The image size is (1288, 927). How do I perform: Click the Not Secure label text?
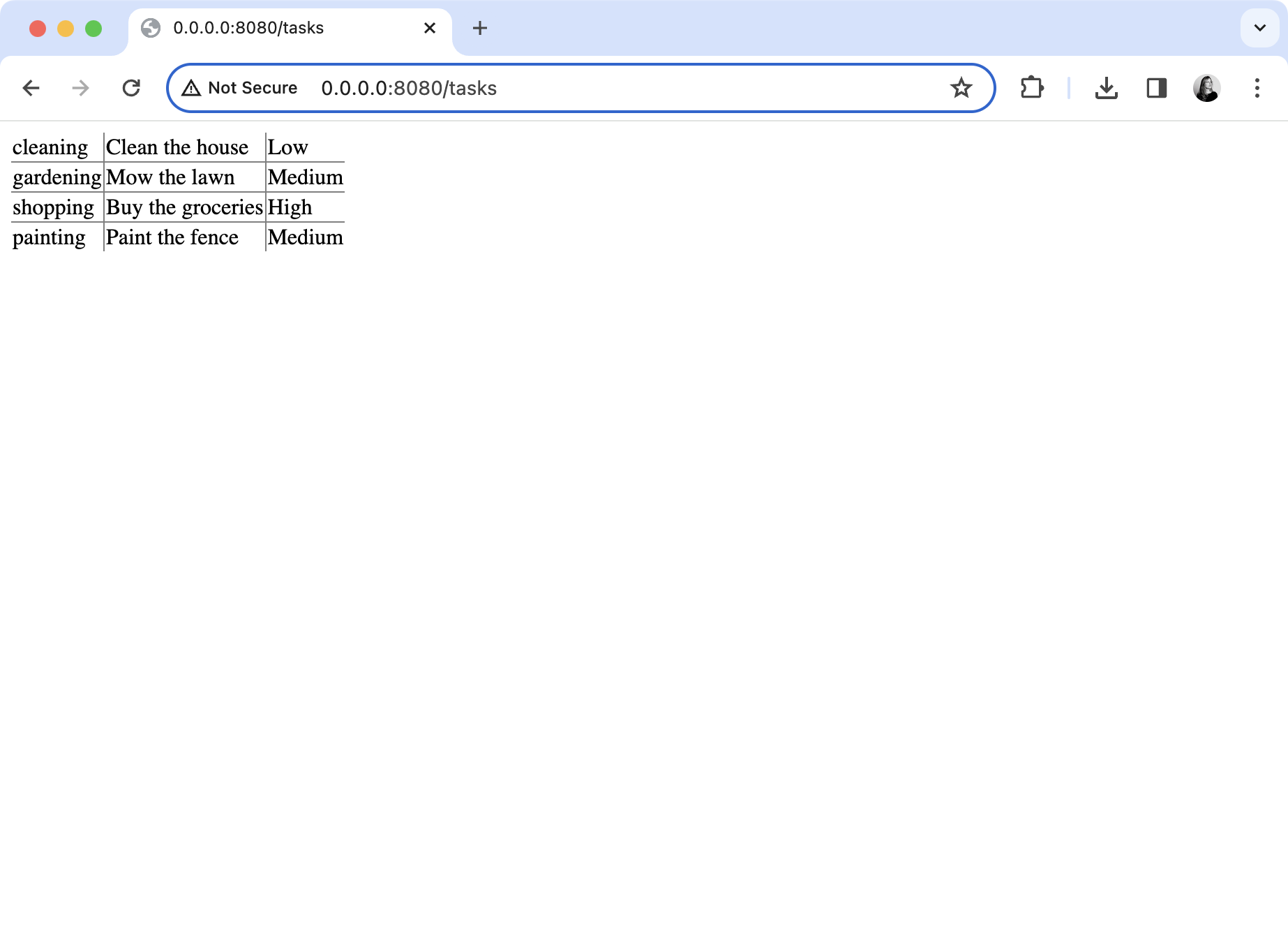point(253,88)
